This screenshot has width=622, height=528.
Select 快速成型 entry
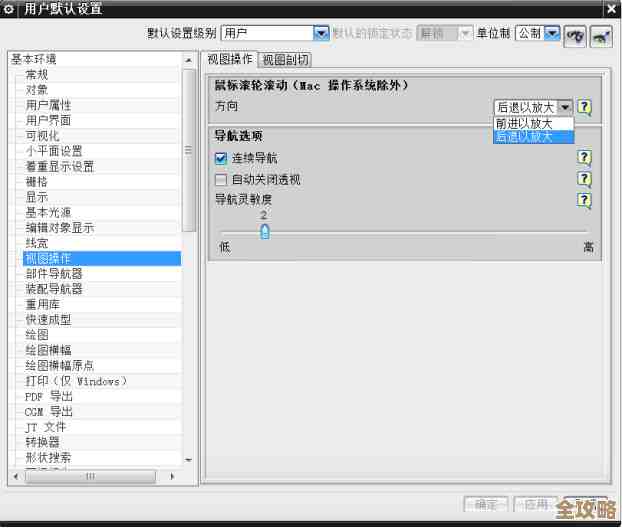click(x=48, y=320)
